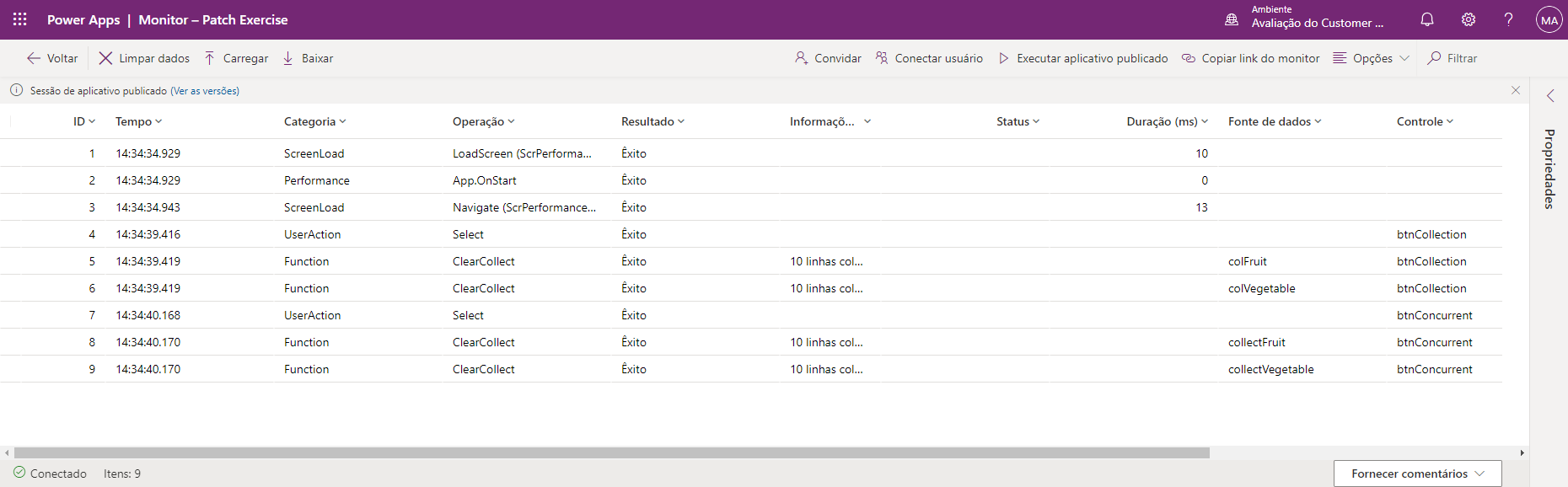Viewport: 1568px width, 487px height.
Task: Open the MA account avatar
Action: pyautogui.click(x=1549, y=19)
